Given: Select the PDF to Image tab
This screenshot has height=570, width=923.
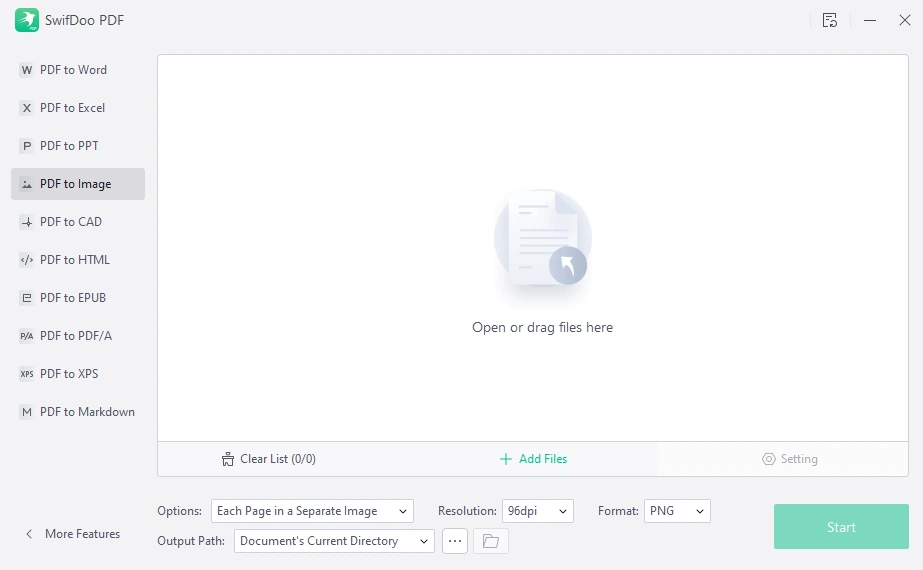Looking at the screenshot, I should click(78, 184).
